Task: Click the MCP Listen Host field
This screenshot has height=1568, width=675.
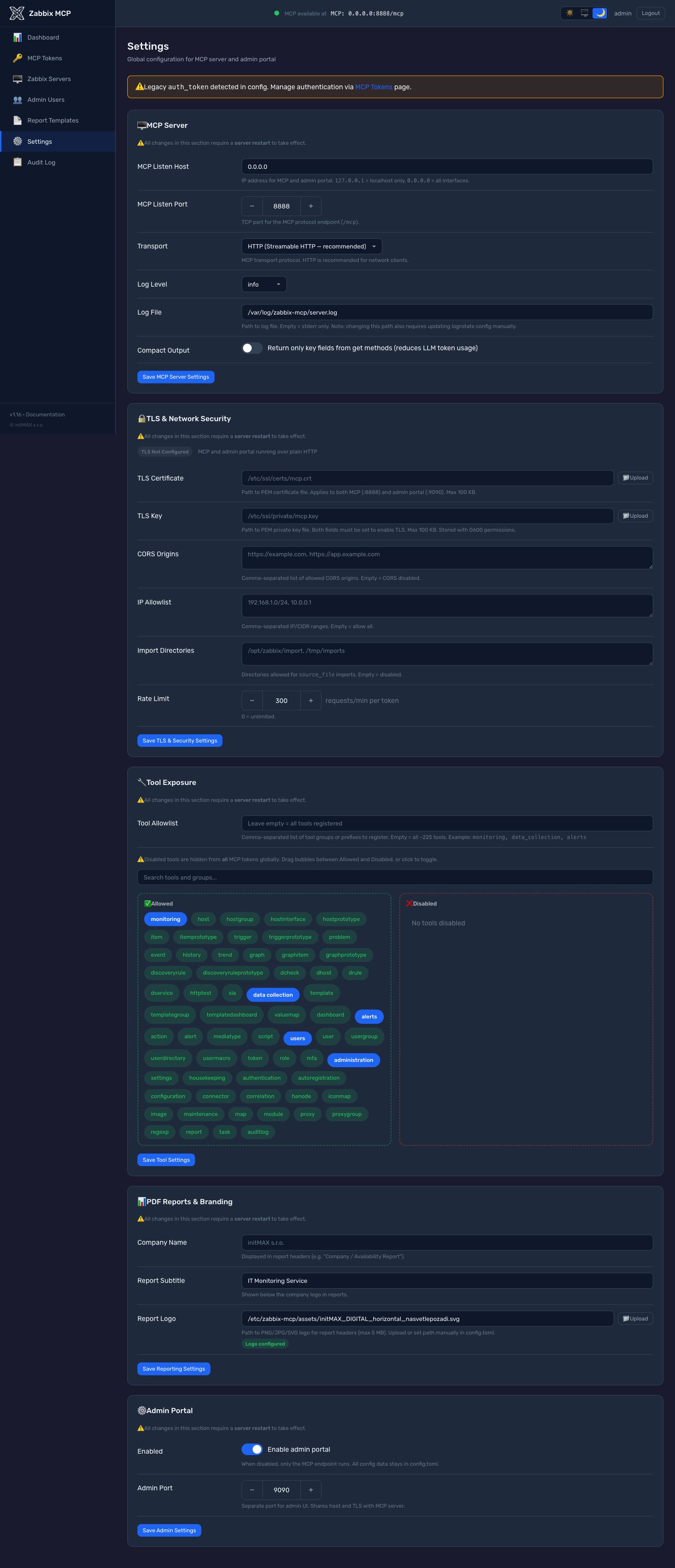Action: pyautogui.click(x=447, y=167)
